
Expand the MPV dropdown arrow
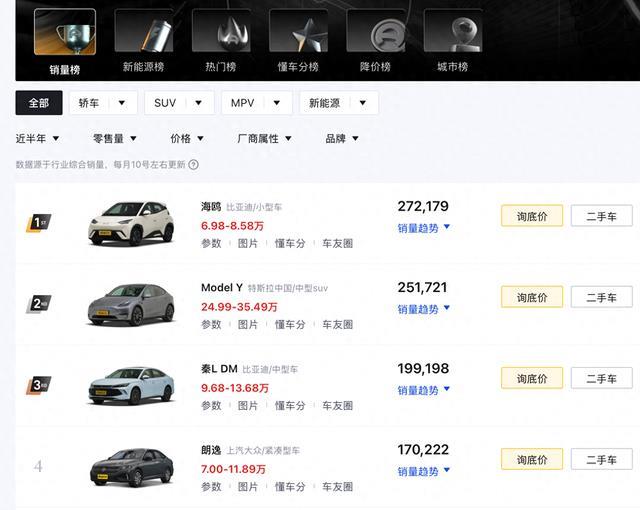[x=276, y=103]
